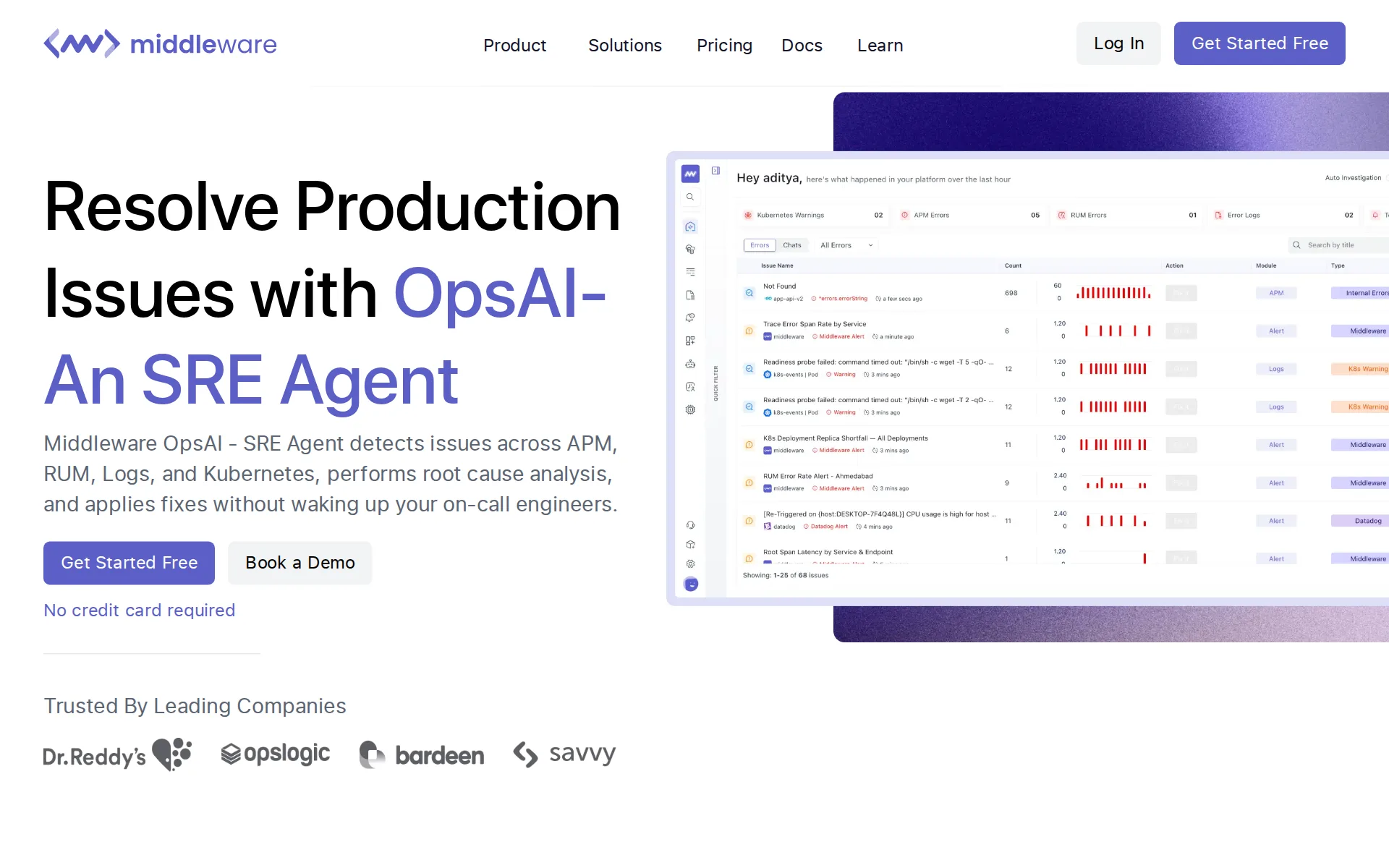This screenshot has width=1389, height=868.
Task: Click the APM module tag on Not Found row
Action: pyautogui.click(x=1276, y=293)
